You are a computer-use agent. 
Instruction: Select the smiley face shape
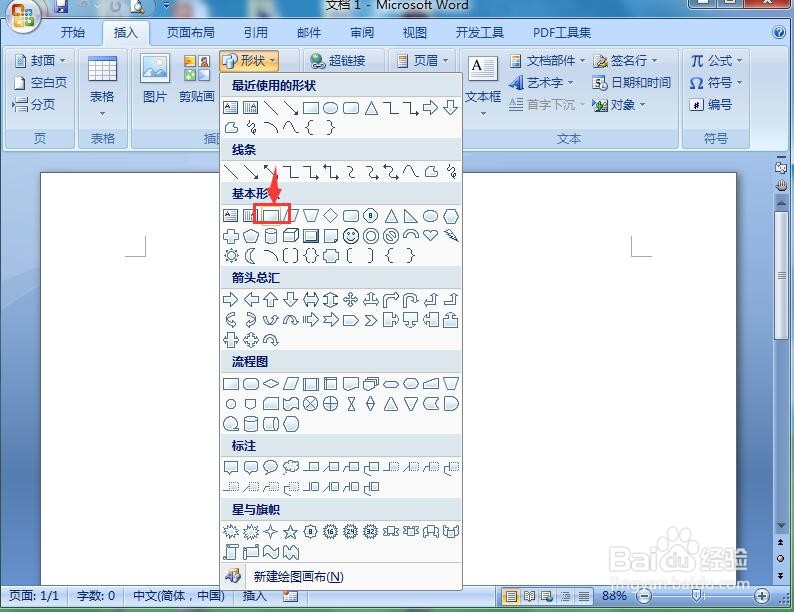pos(350,236)
